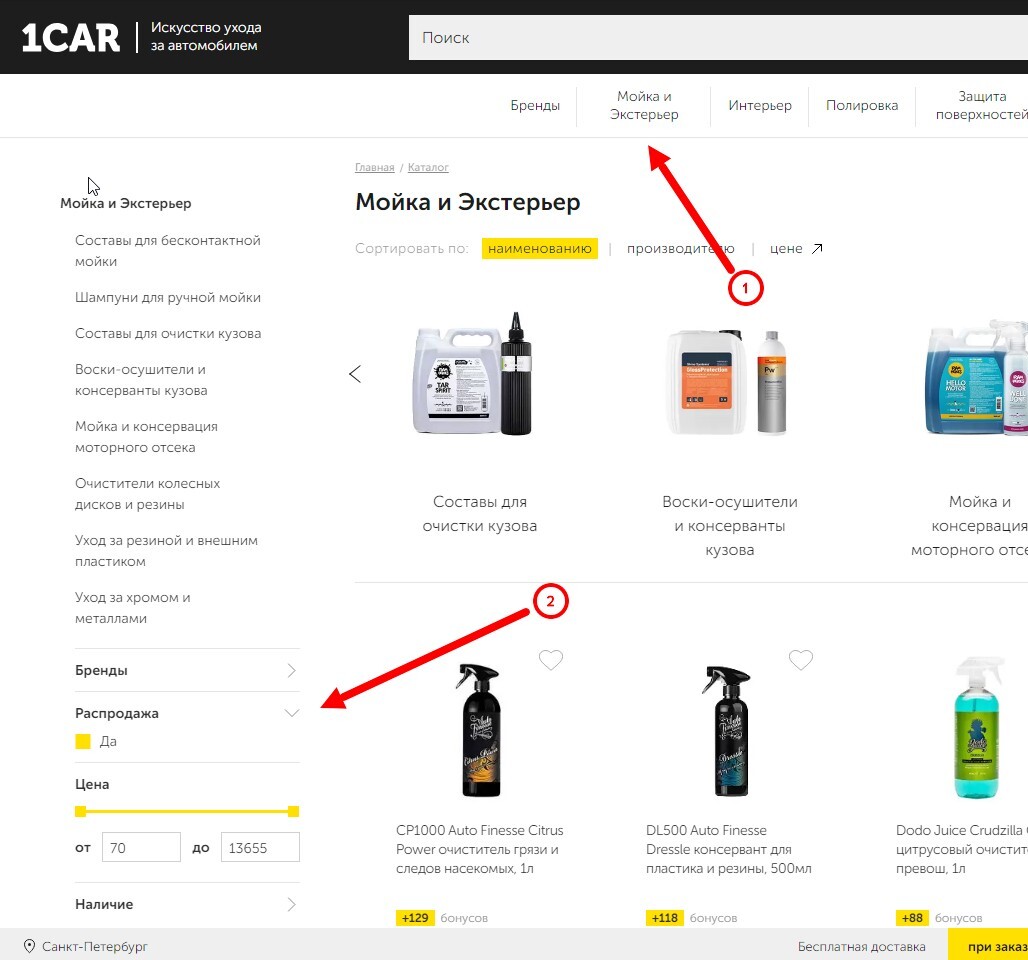Screen dimensions: 1028x960
Task: Check the Распродажа 'Да' checkbox
Action: [83, 742]
